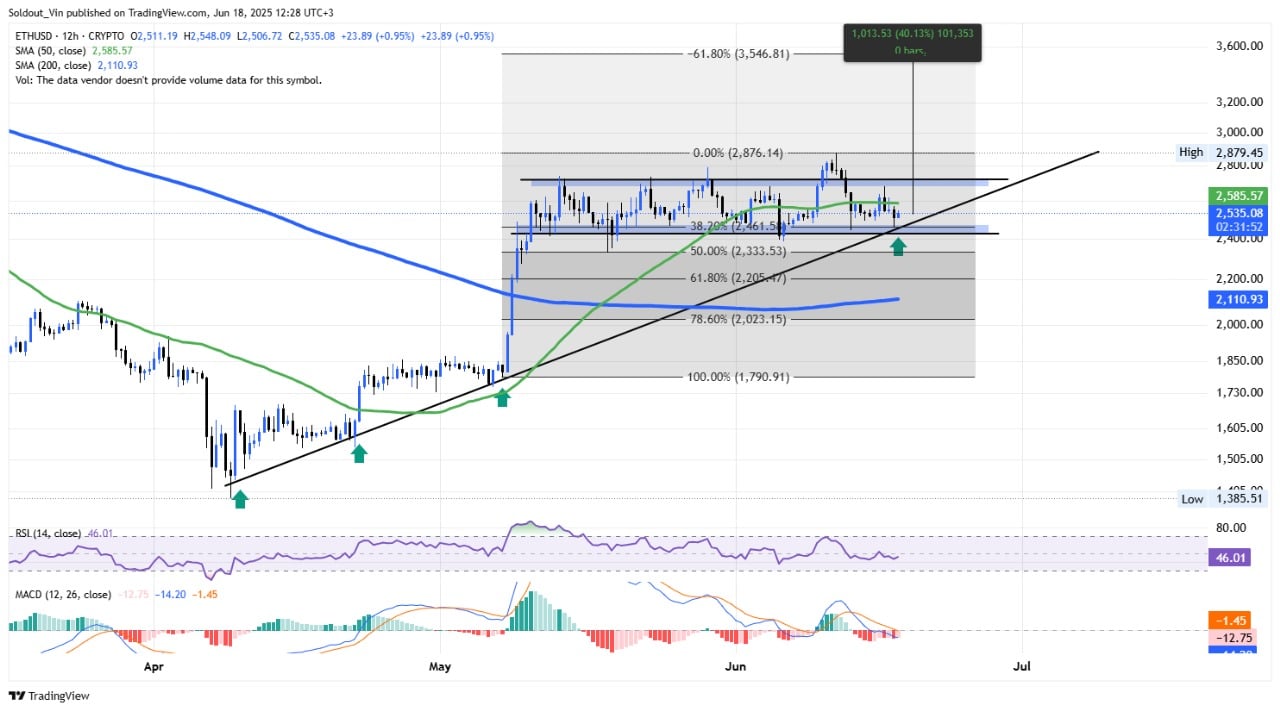Click the 1,013.53 (40.13%) measurement tooltip
This screenshot has width=1280, height=711.
pos(913,41)
